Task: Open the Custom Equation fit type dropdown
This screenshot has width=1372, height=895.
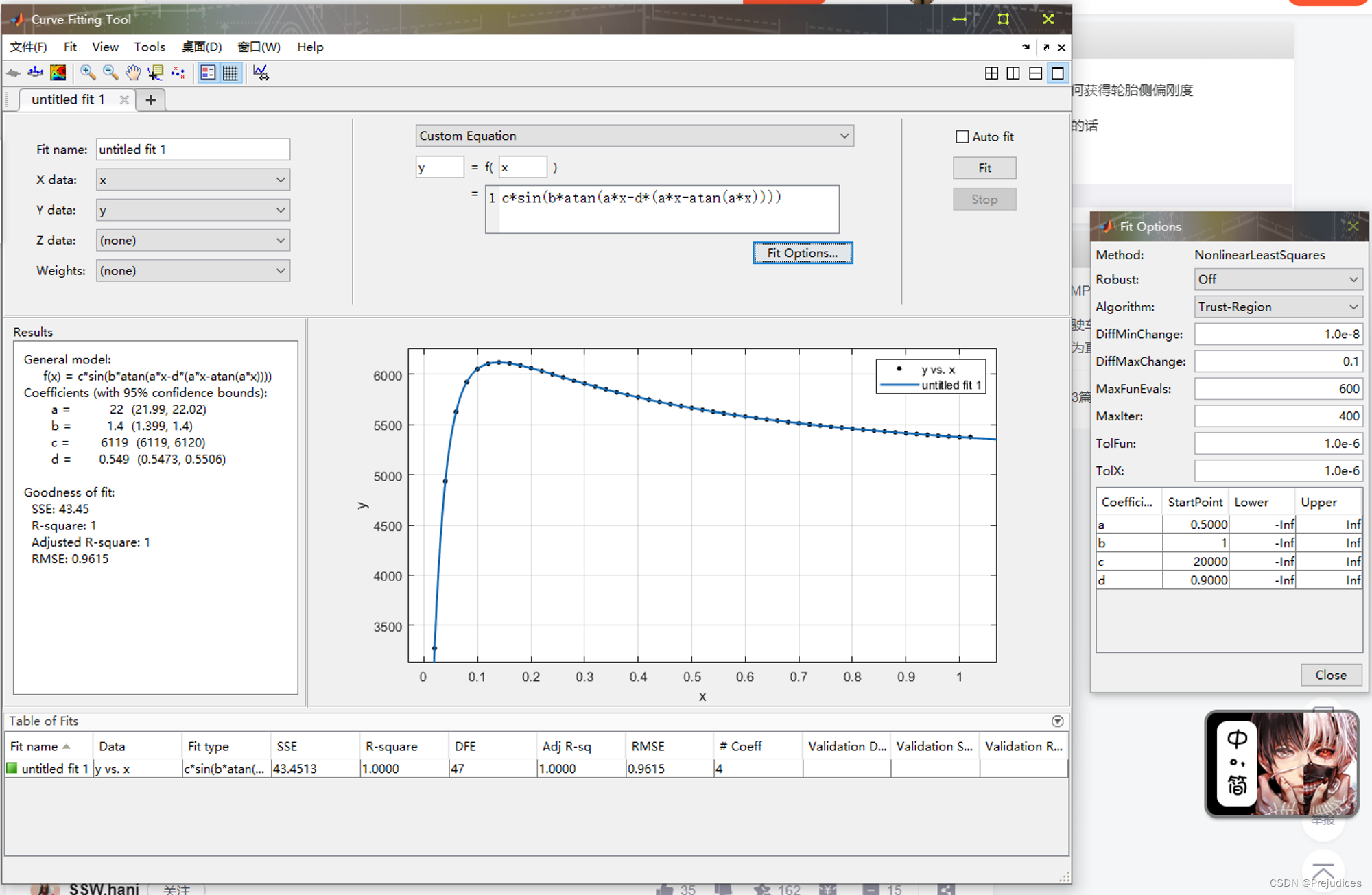Action: click(x=634, y=136)
